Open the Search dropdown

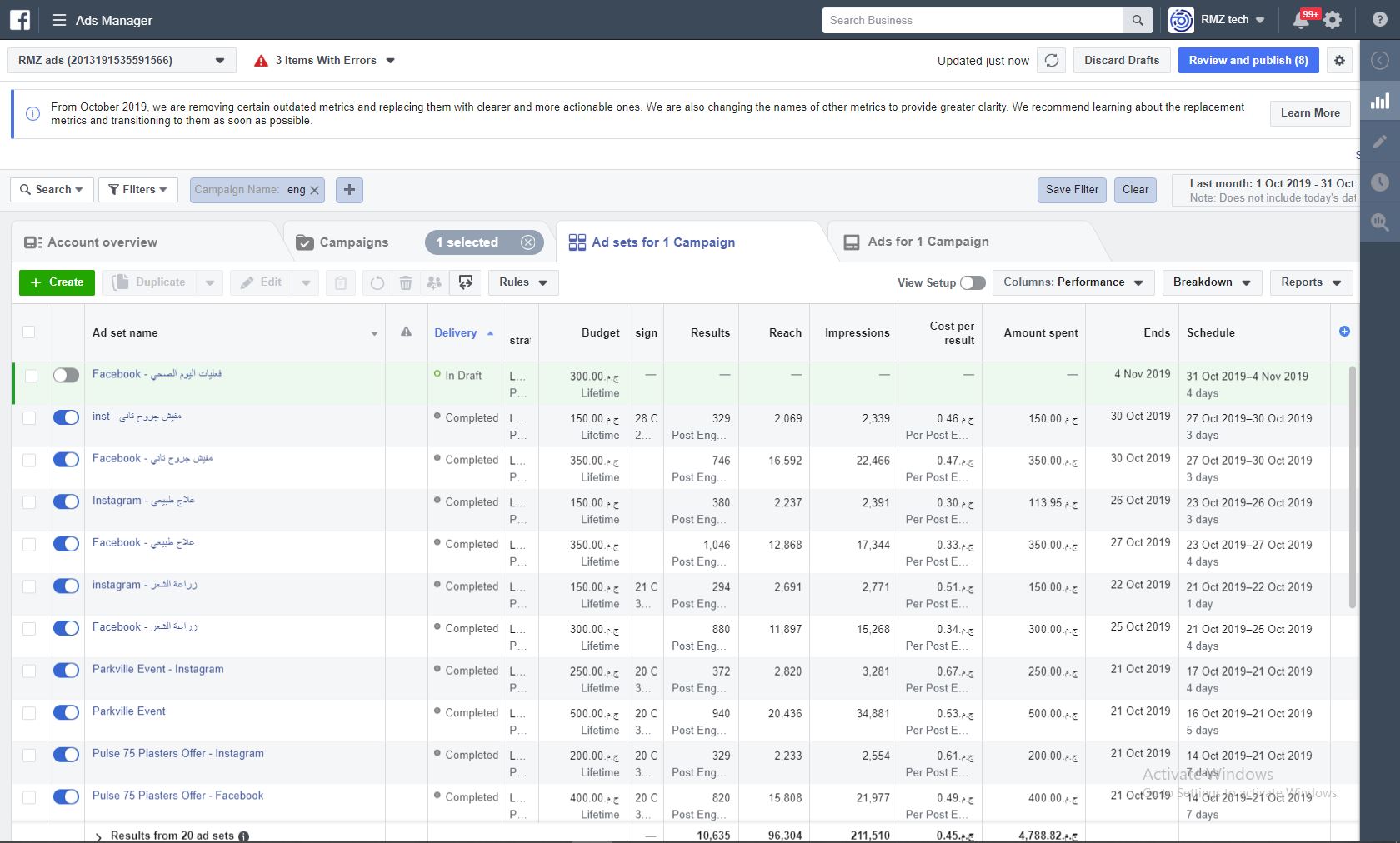click(x=52, y=190)
